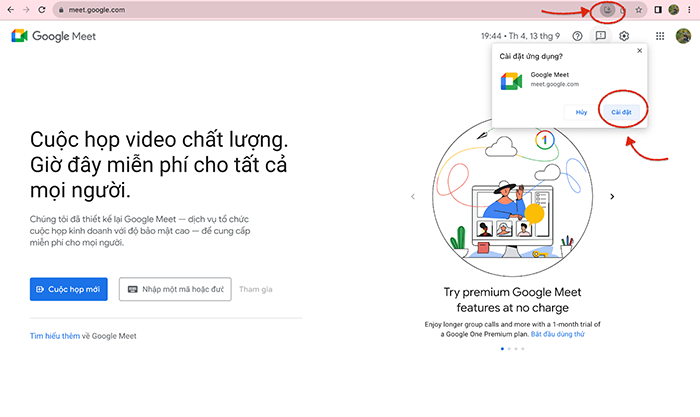The height and width of the screenshot is (417, 700).
Task: Start a Cuộc họp mới new meeting
Action: (x=69, y=289)
